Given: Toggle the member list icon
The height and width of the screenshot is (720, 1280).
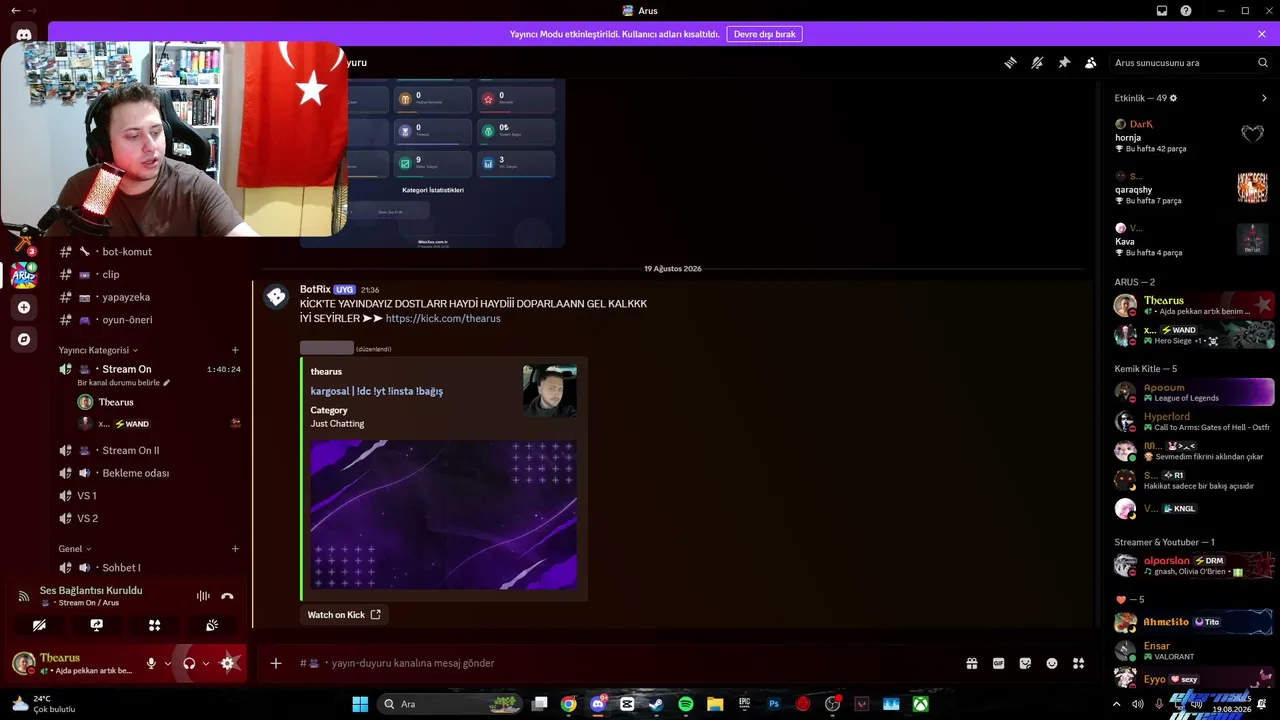Looking at the screenshot, I should point(1091,62).
